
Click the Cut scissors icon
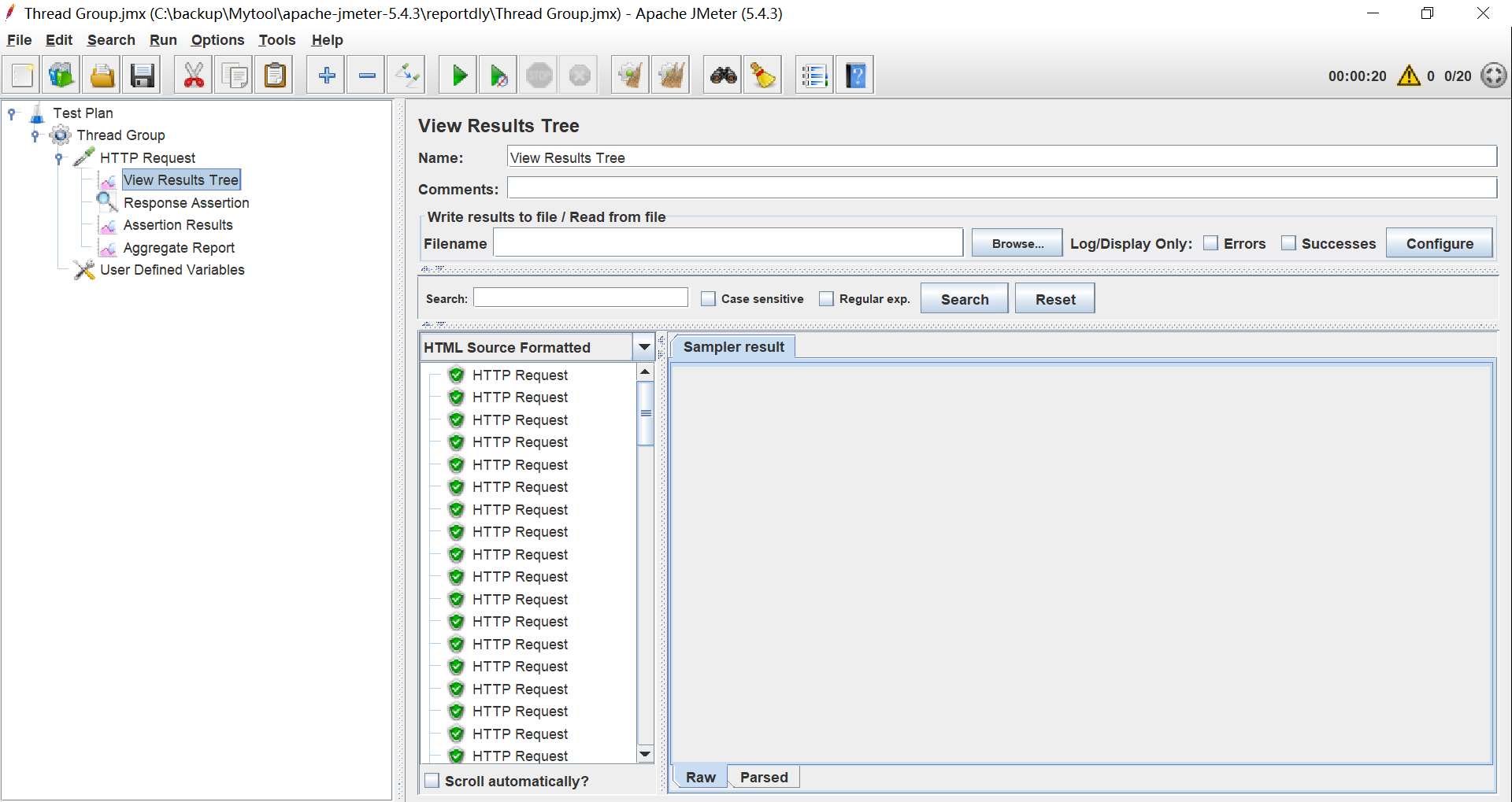(194, 76)
